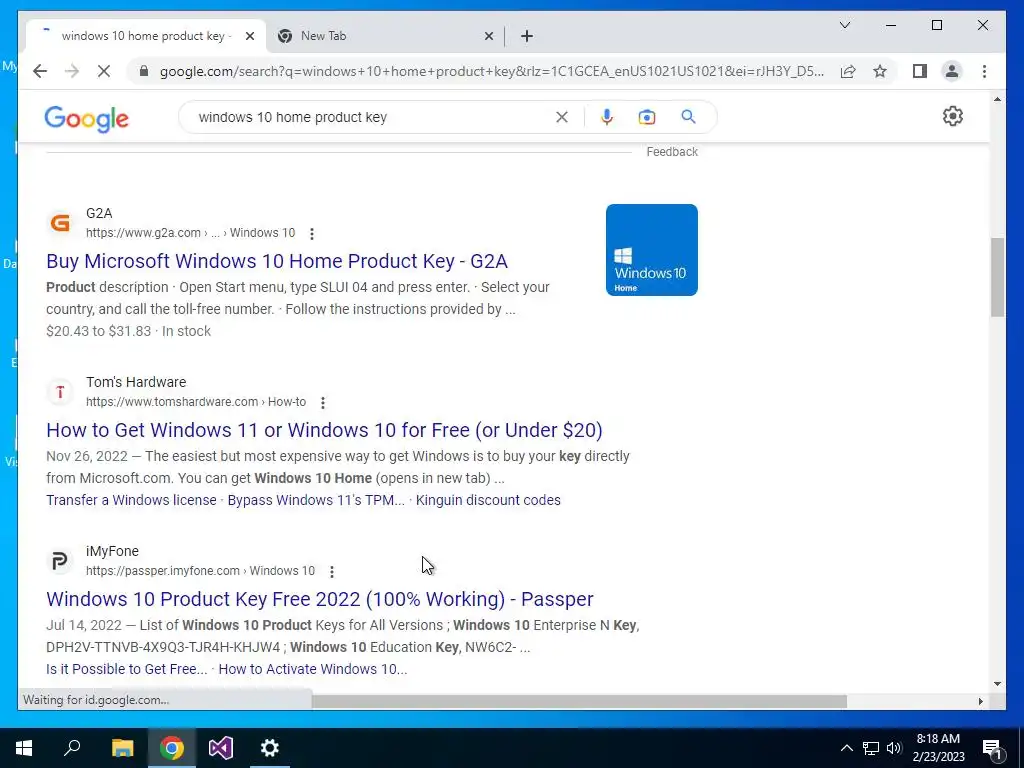
Task: Open Settings app from taskbar
Action: (x=270, y=748)
